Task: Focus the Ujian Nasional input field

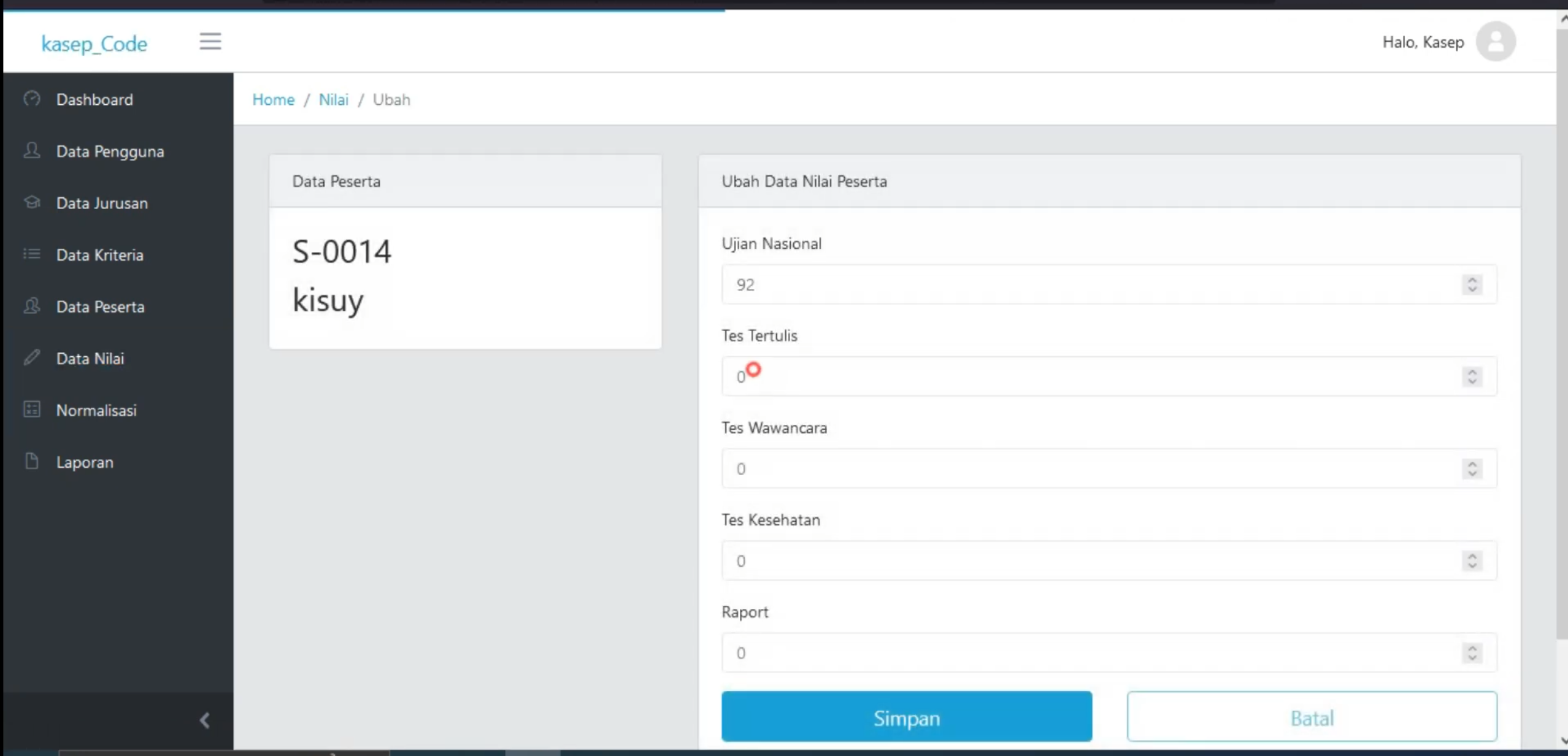Action: coord(1109,284)
